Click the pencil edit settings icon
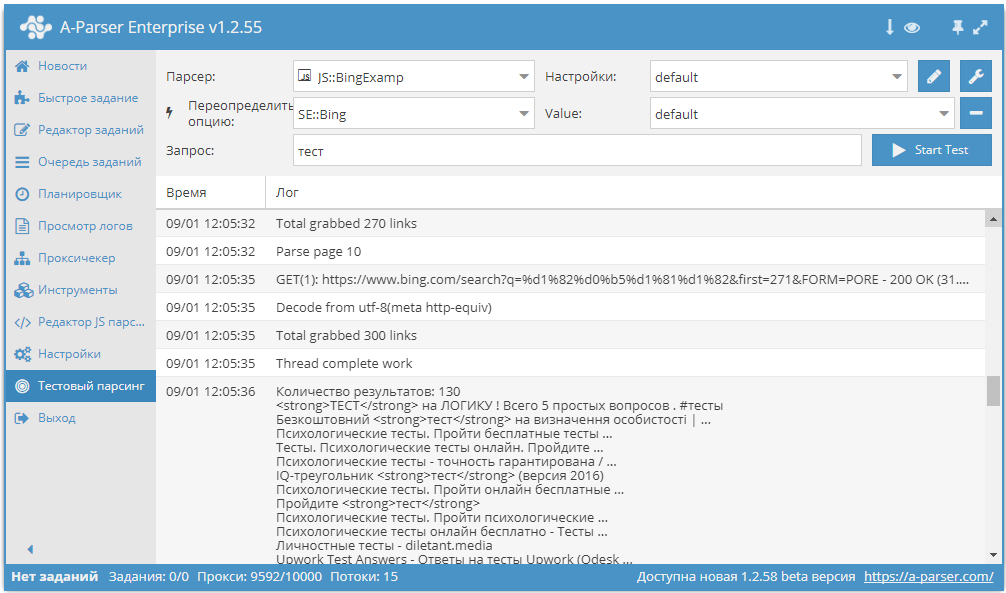The width and height of the screenshot is (1006, 593). [x=933, y=76]
